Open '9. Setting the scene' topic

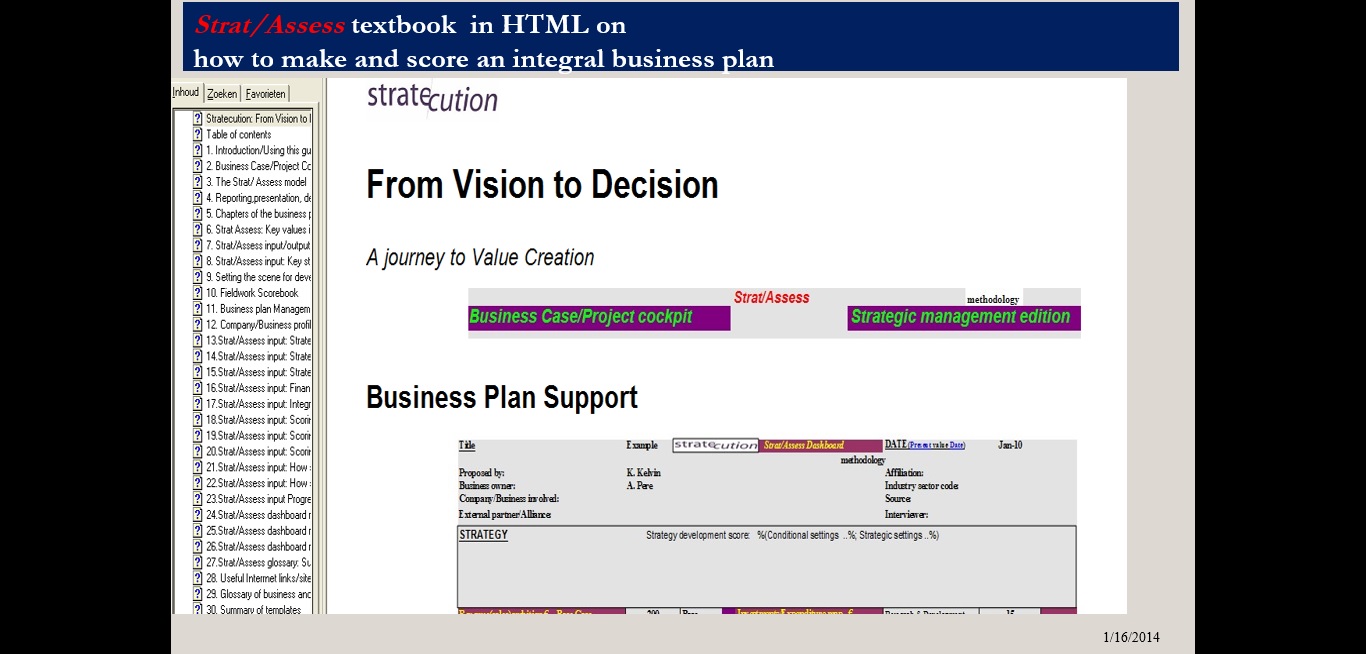(258, 277)
